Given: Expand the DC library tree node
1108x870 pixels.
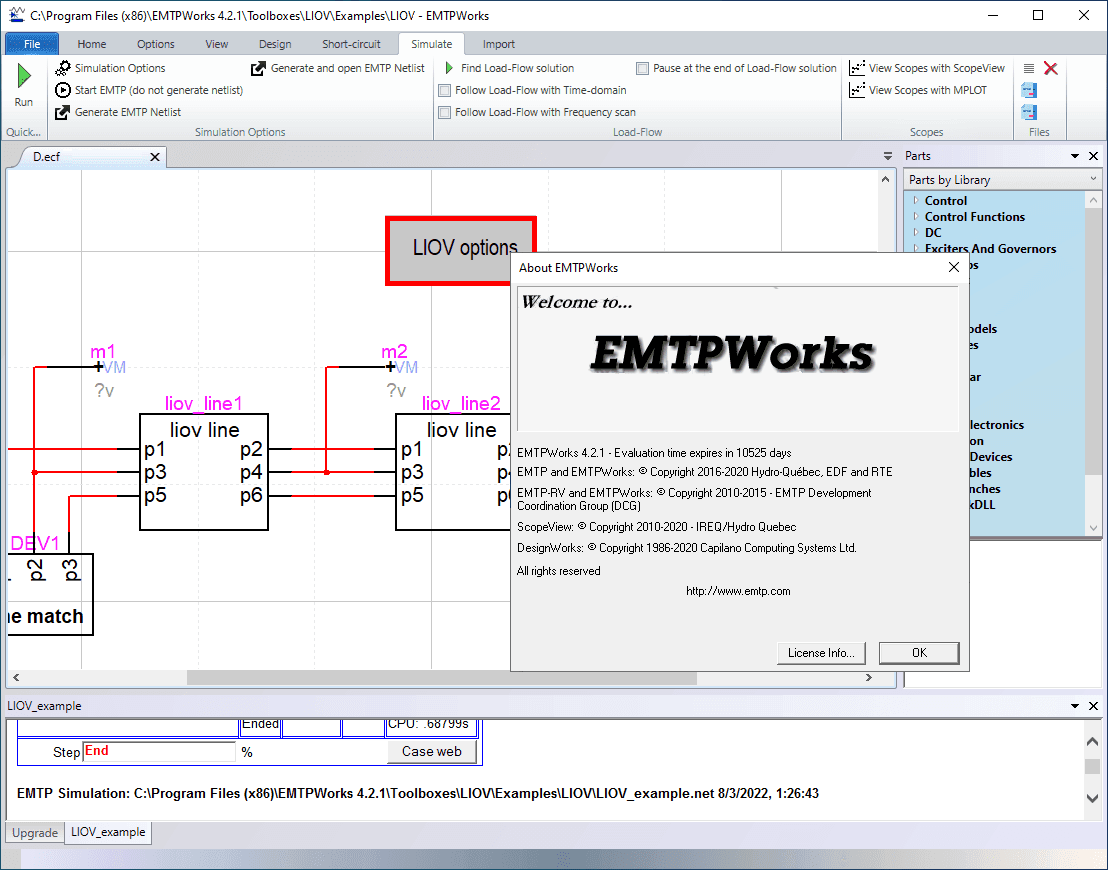Looking at the screenshot, I should tap(916, 232).
